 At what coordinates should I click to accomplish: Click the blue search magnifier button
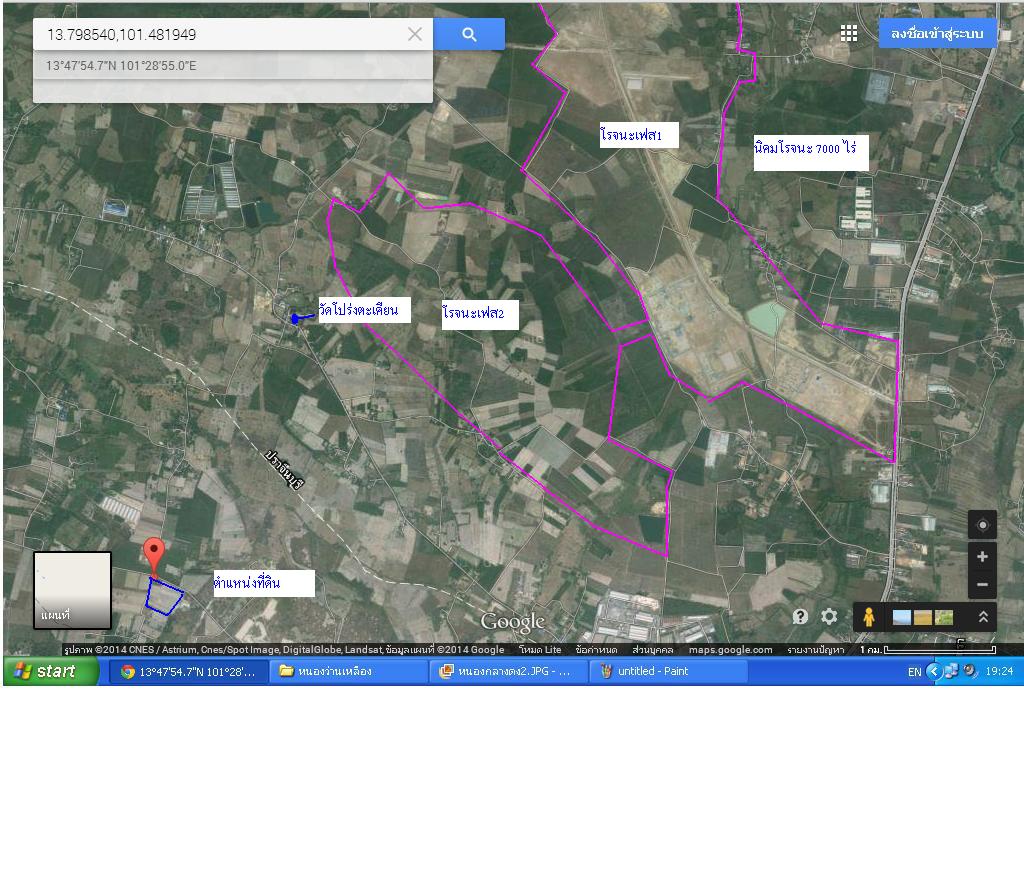(469, 34)
